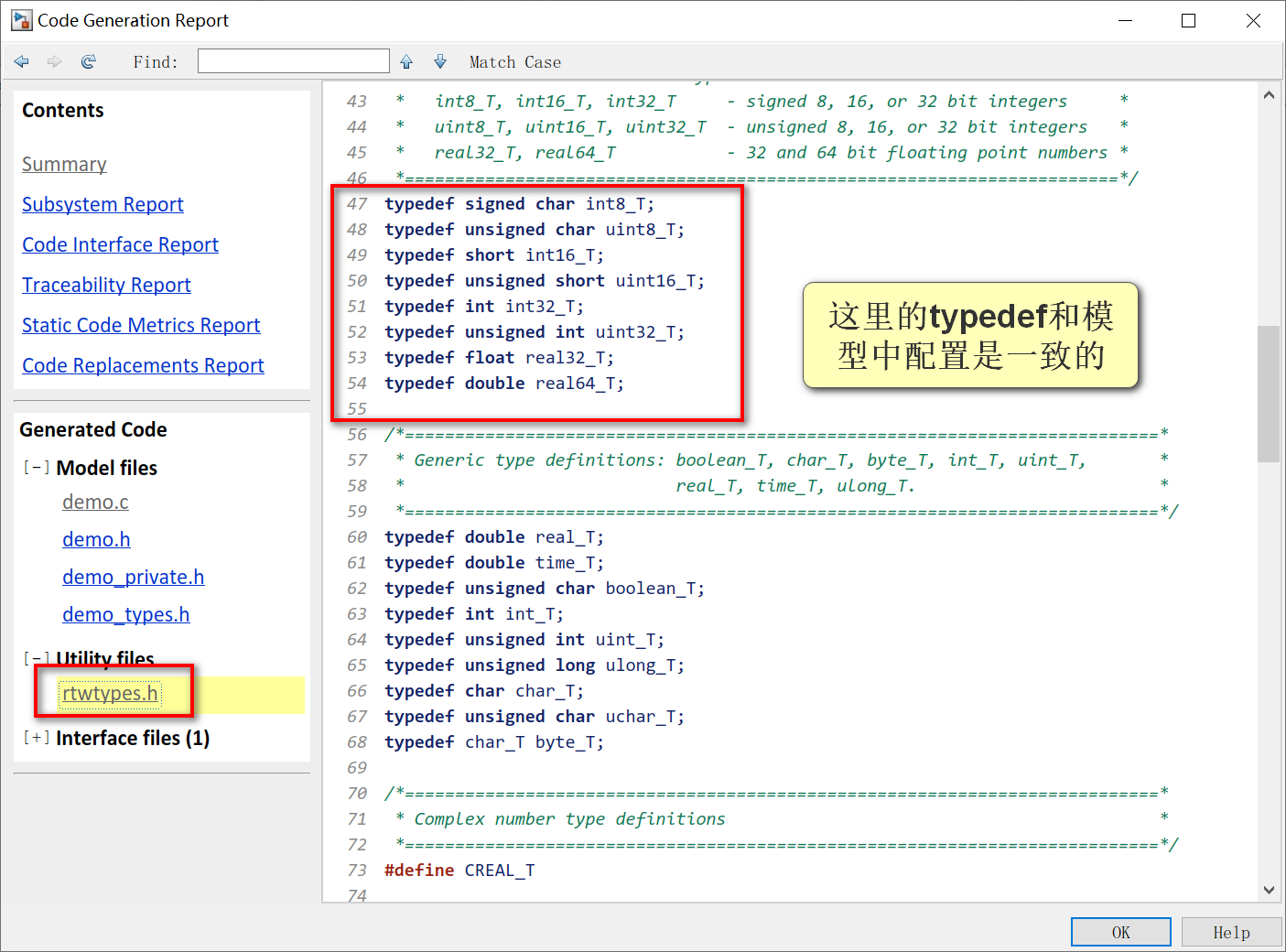Image resolution: width=1286 pixels, height=952 pixels.
Task: Click line 63 typedef int int_T
Action: (x=474, y=614)
